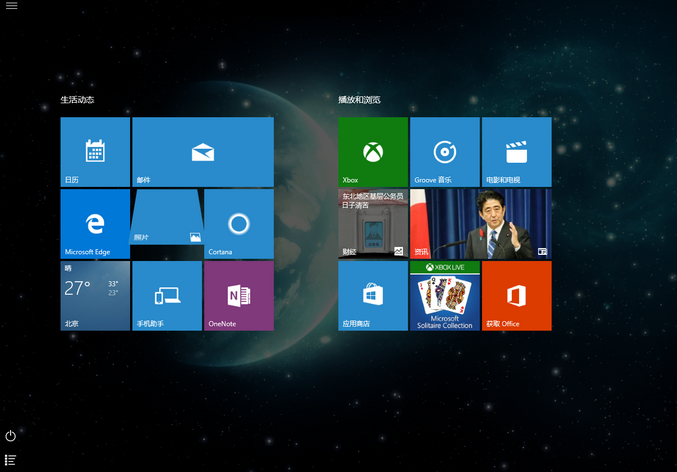
Task: Launch Microsoft Solitaire Collection tile
Action: click(x=445, y=296)
